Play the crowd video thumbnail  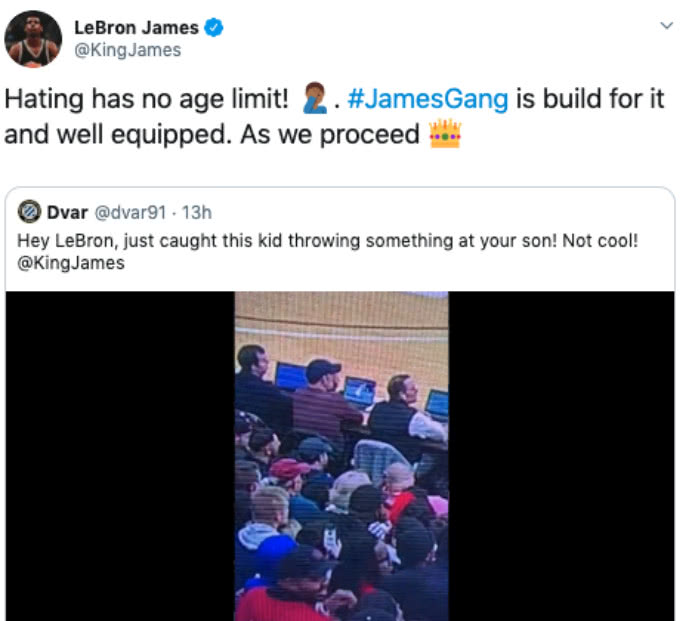click(342, 456)
